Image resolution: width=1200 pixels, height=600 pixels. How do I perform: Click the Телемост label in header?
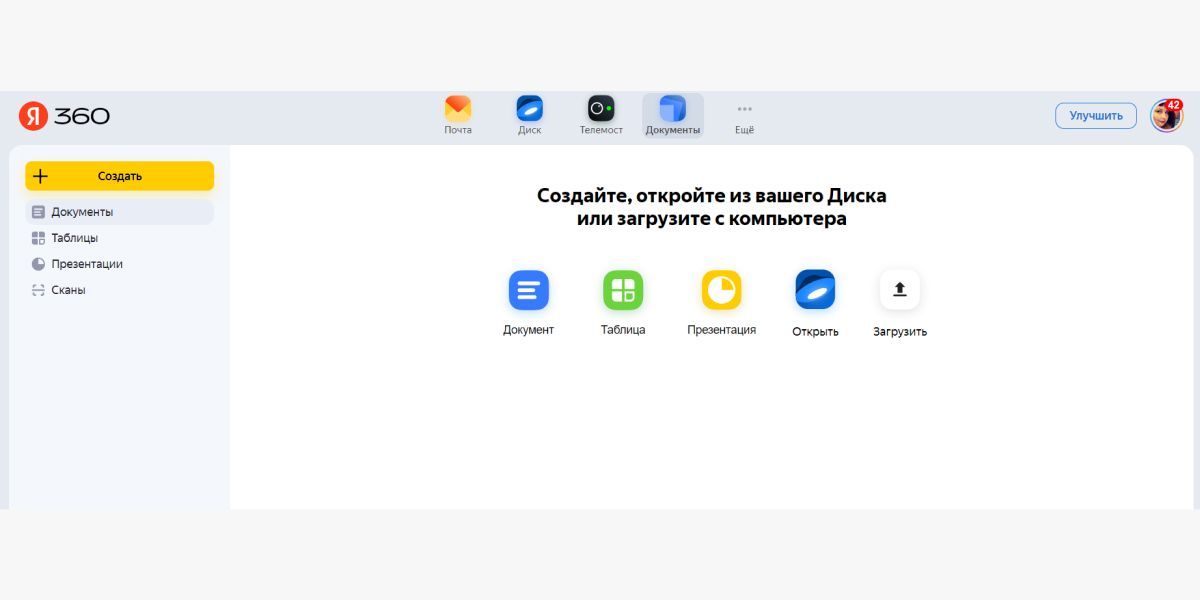601,130
